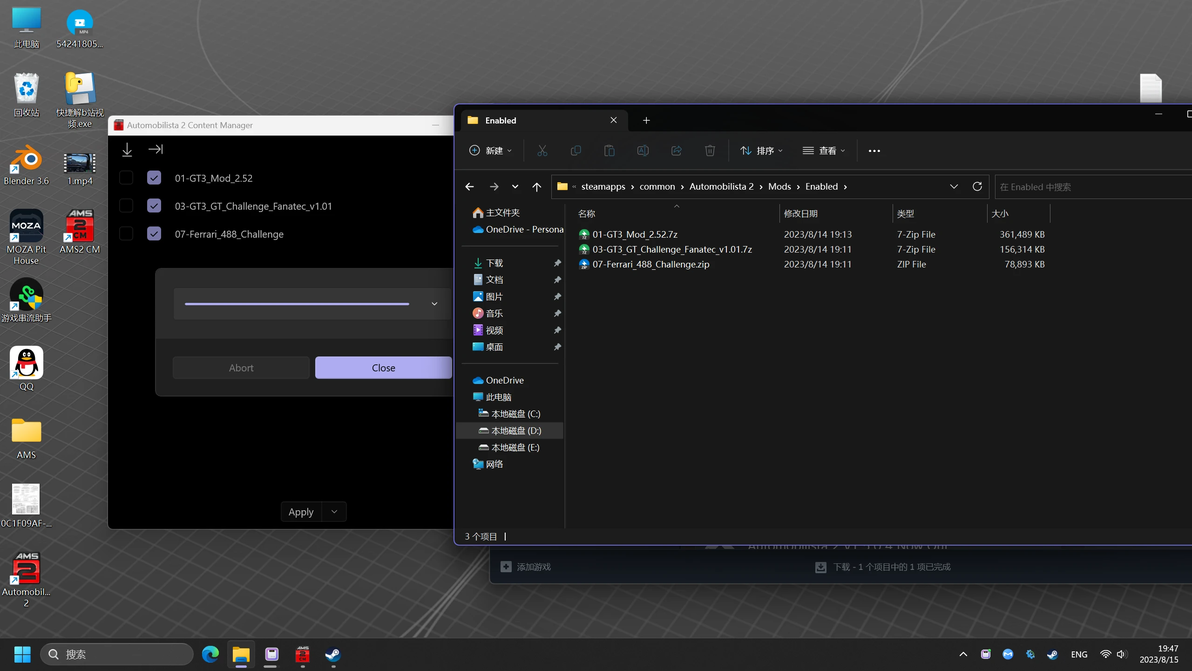Click the Up one level arrow in Explorer
The width and height of the screenshot is (1192, 671).
click(x=537, y=187)
